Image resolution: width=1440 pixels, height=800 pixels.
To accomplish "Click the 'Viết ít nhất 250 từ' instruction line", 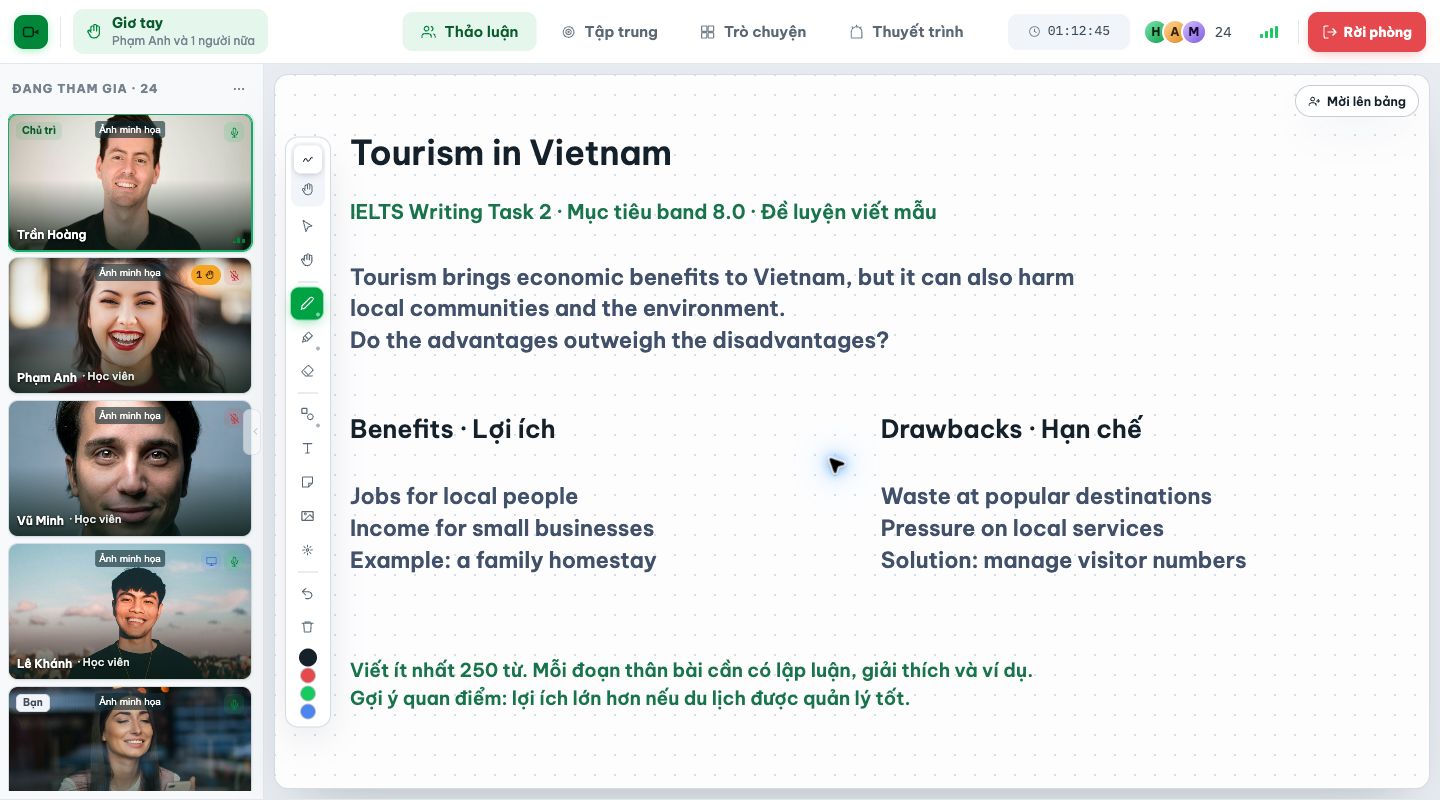I will (691, 670).
